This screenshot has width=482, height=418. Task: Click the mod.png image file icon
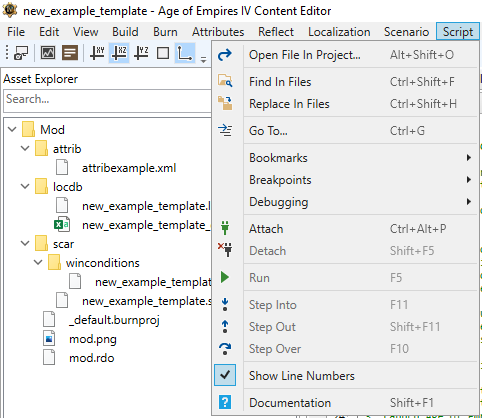(49, 339)
